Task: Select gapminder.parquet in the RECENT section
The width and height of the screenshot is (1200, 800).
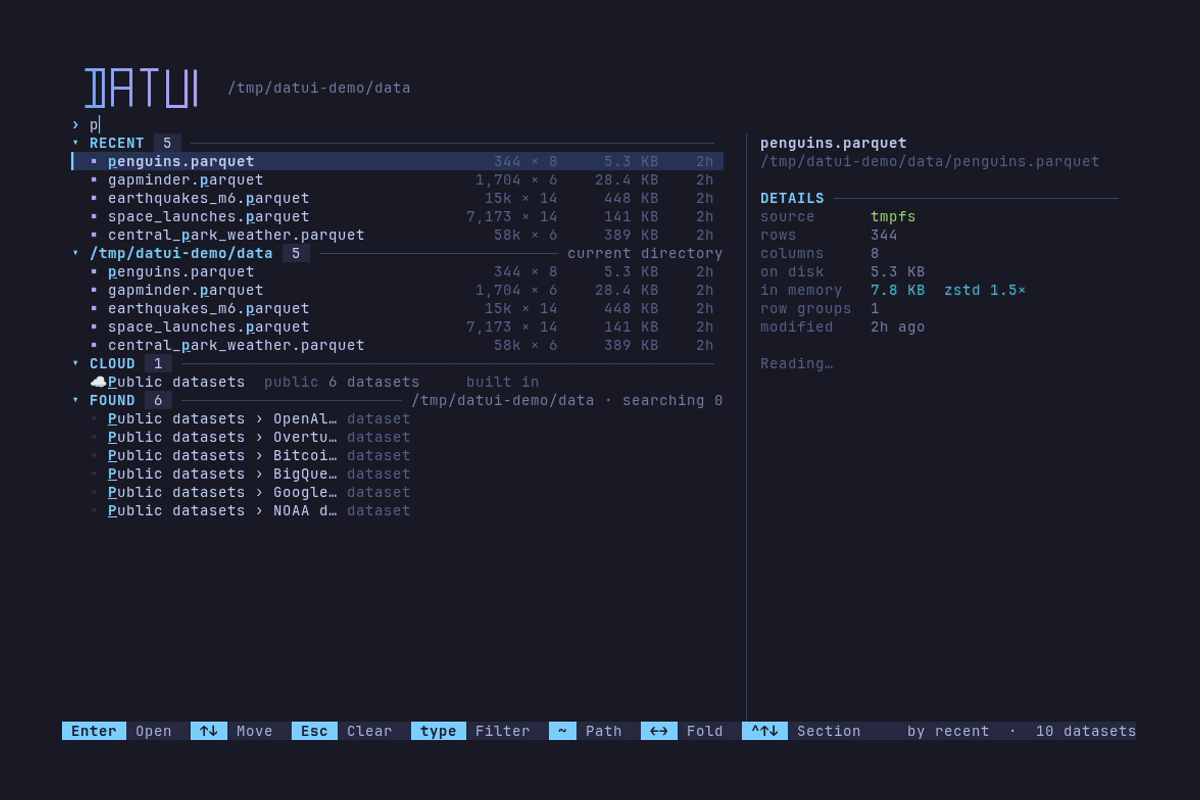Action: pyautogui.click(x=397, y=180)
